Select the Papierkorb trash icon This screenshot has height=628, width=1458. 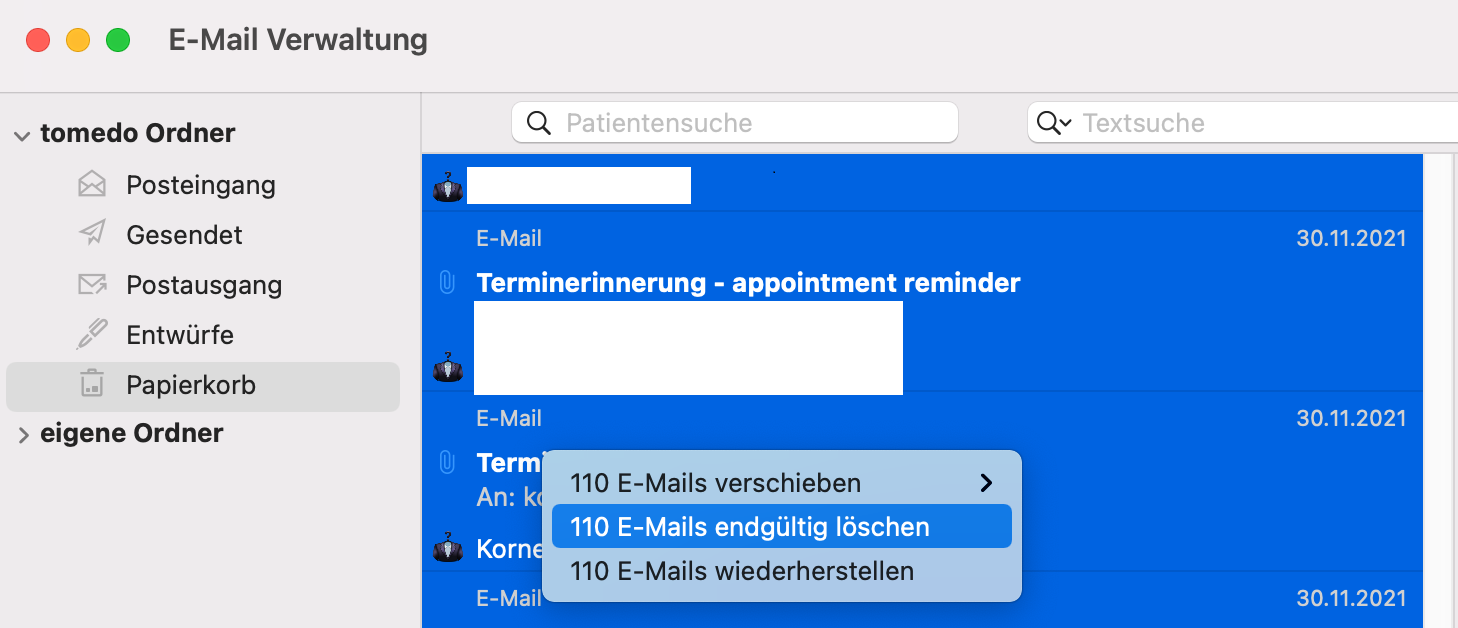(92, 384)
